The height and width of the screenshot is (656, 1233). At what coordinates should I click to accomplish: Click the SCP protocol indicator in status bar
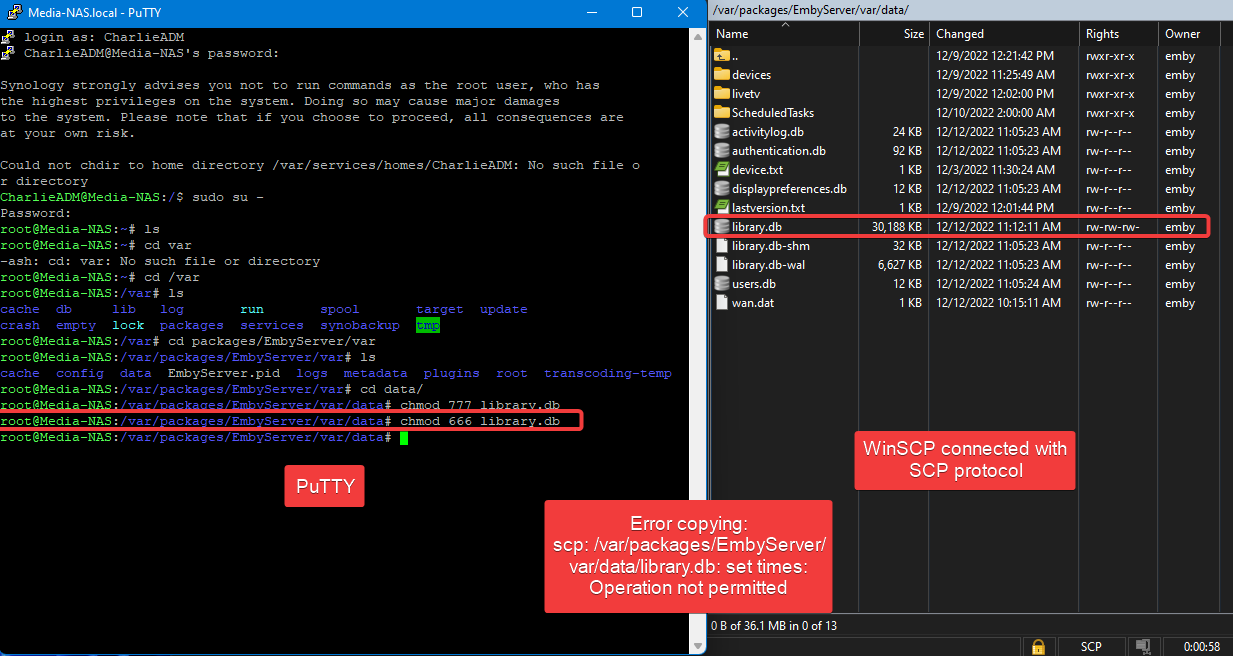tap(1091, 647)
